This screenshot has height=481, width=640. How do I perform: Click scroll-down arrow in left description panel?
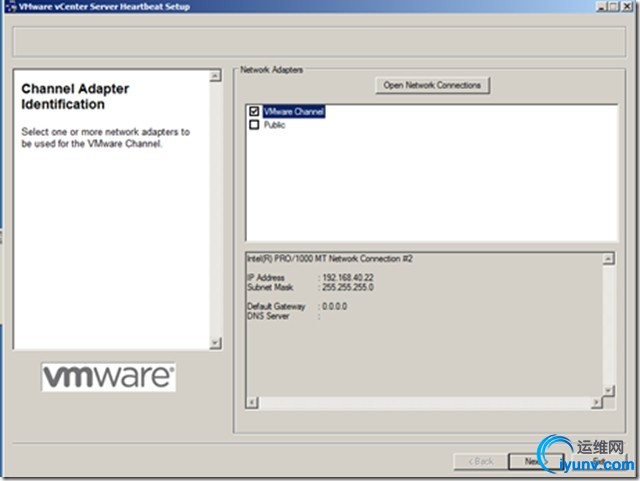pyautogui.click(x=216, y=343)
